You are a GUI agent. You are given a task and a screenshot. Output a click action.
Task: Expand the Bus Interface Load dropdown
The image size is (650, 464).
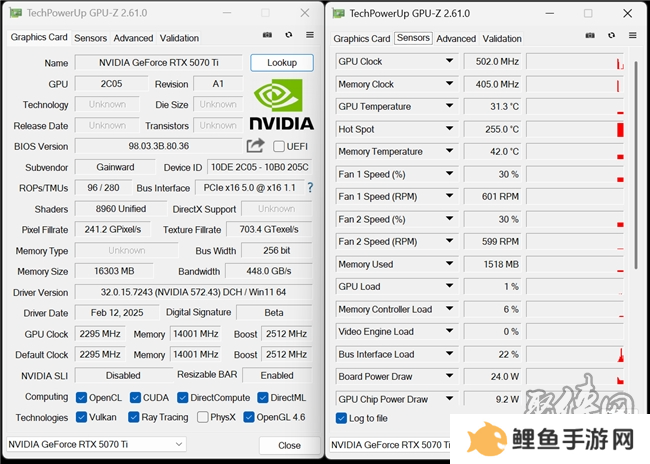(x=449, y=354)
